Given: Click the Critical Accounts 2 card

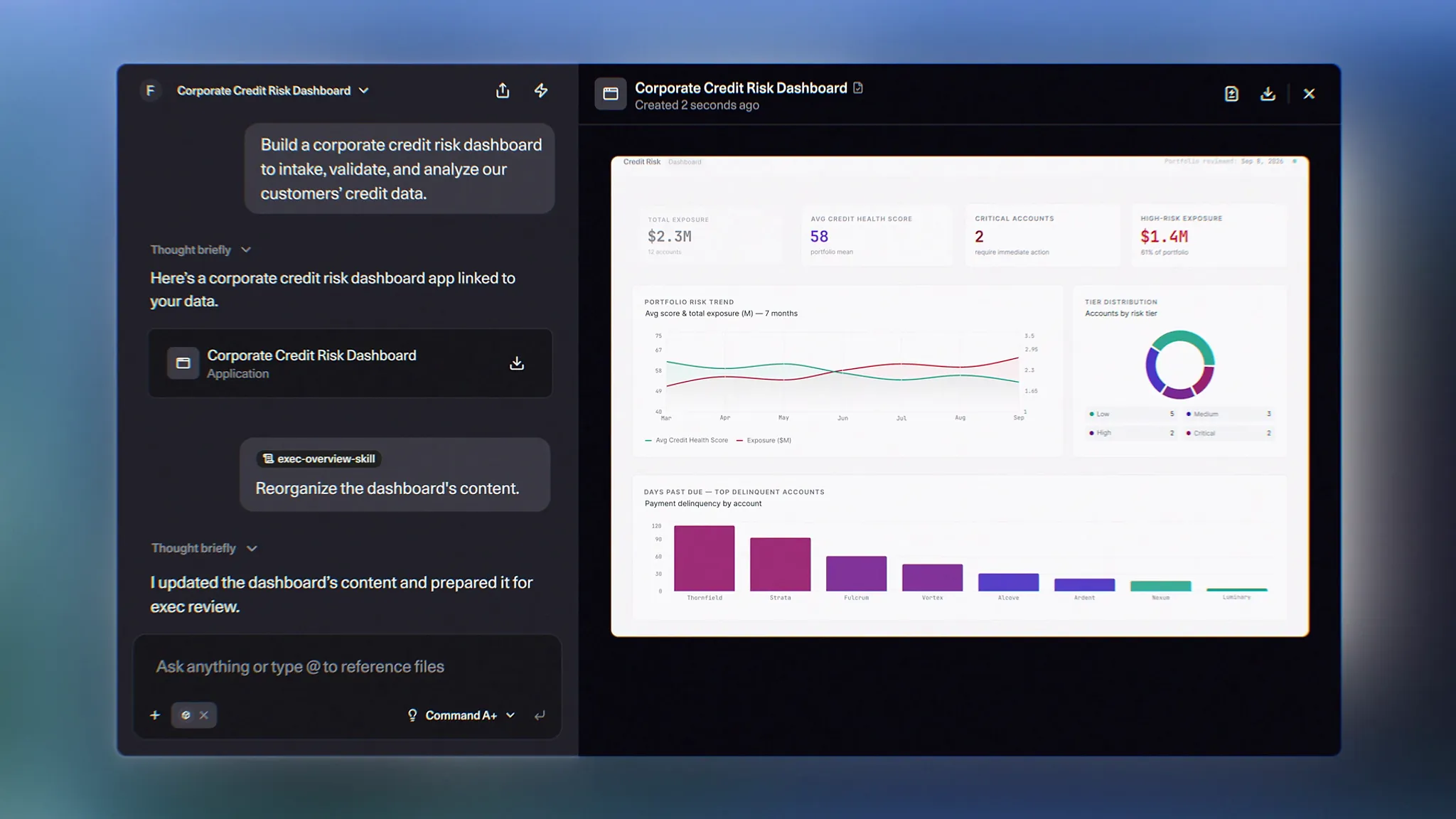Looking at the screenshot, I should point(1042,235).
